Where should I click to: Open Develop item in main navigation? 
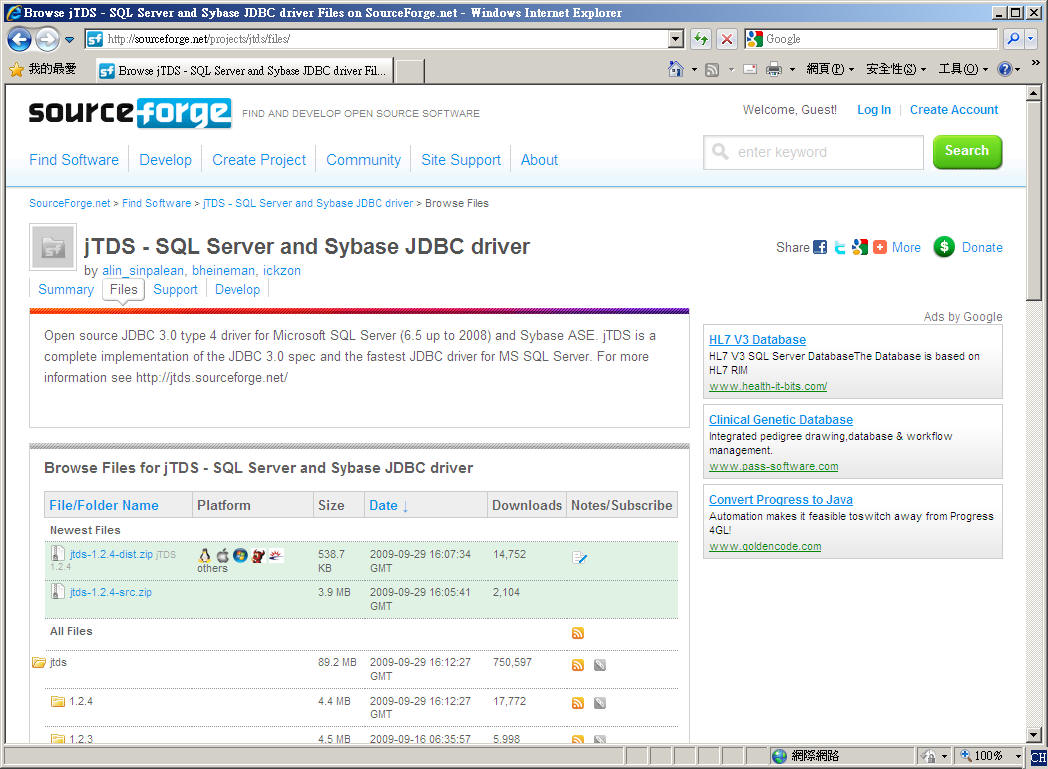click(165, 160)
